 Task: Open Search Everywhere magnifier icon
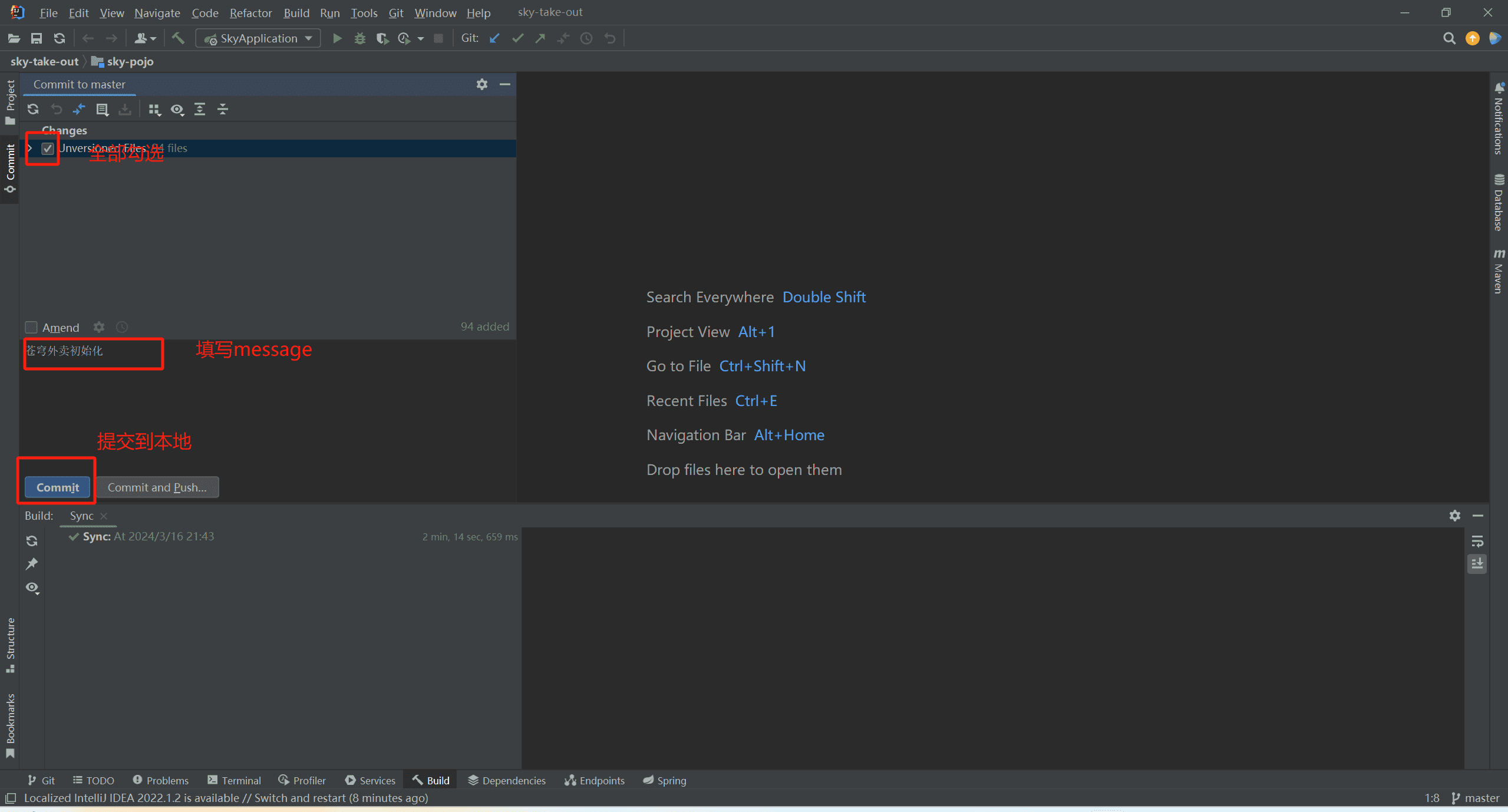pos(1449,38)
